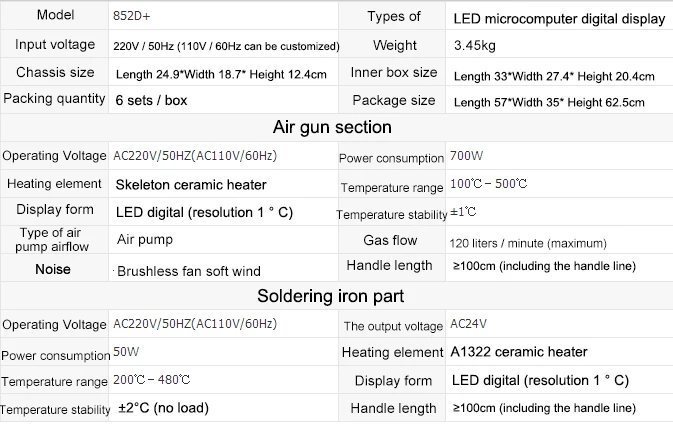The width and height of the screenshot is (673, 432).
Task: Click the 'A1322 ceramic heater' value
Action: pyautogui.click(x=518, y=352)
